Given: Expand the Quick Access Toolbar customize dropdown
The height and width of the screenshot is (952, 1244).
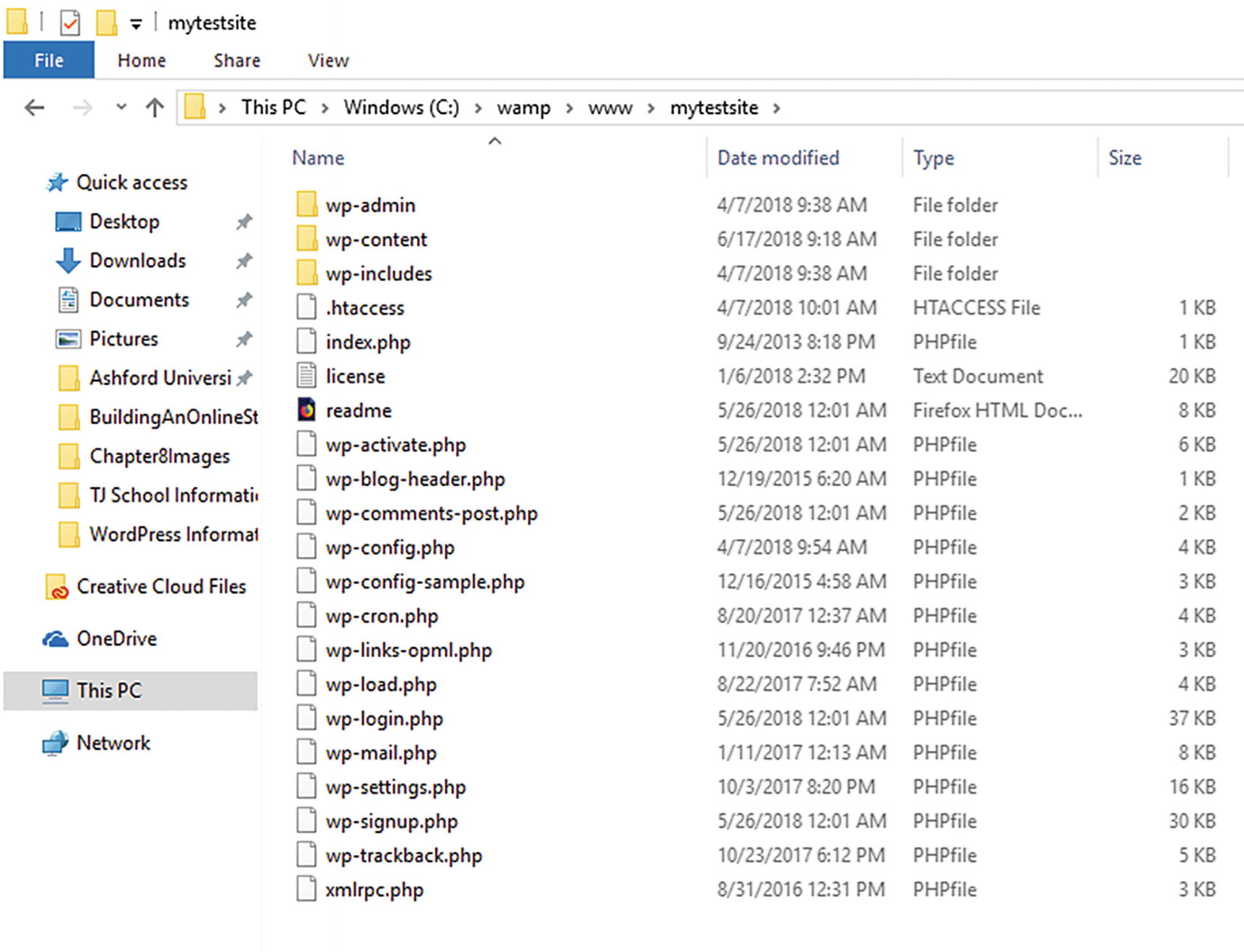Looking at the screenshot, I should point(136,24).
